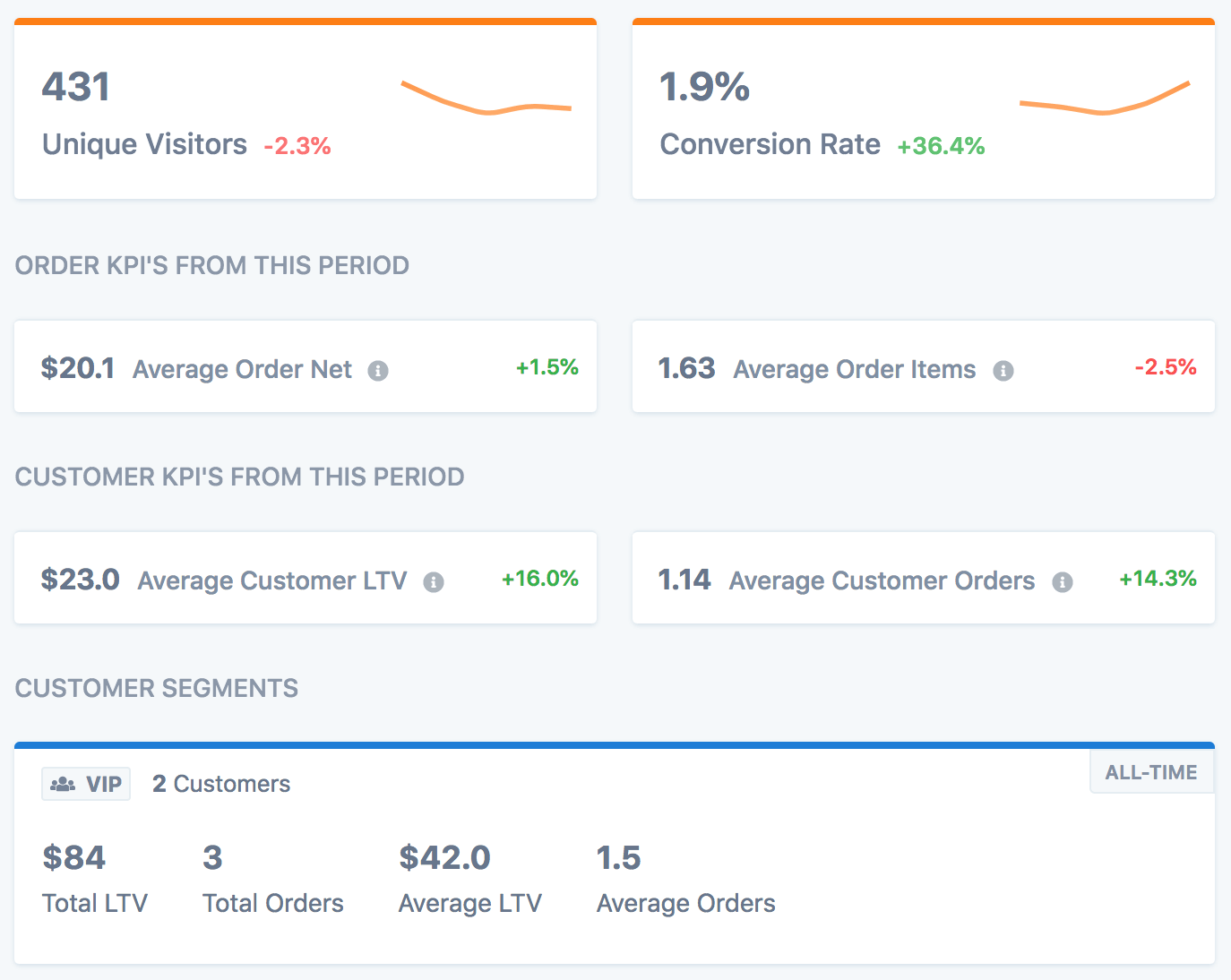
Task: Click the VIP segment label text
Action: pyautogui.click(x=104, y=785)
